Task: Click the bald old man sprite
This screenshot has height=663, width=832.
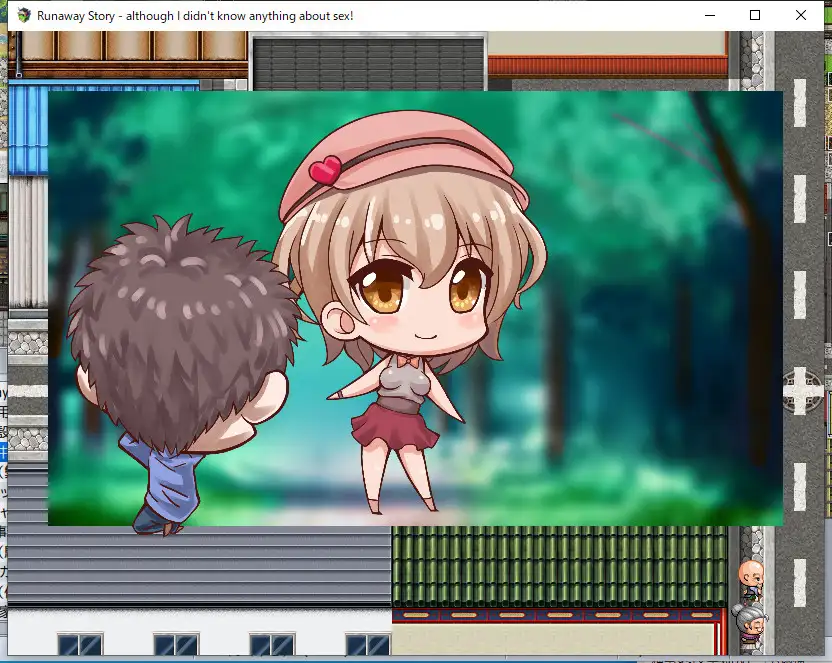Action: click(x=751, y=581)
